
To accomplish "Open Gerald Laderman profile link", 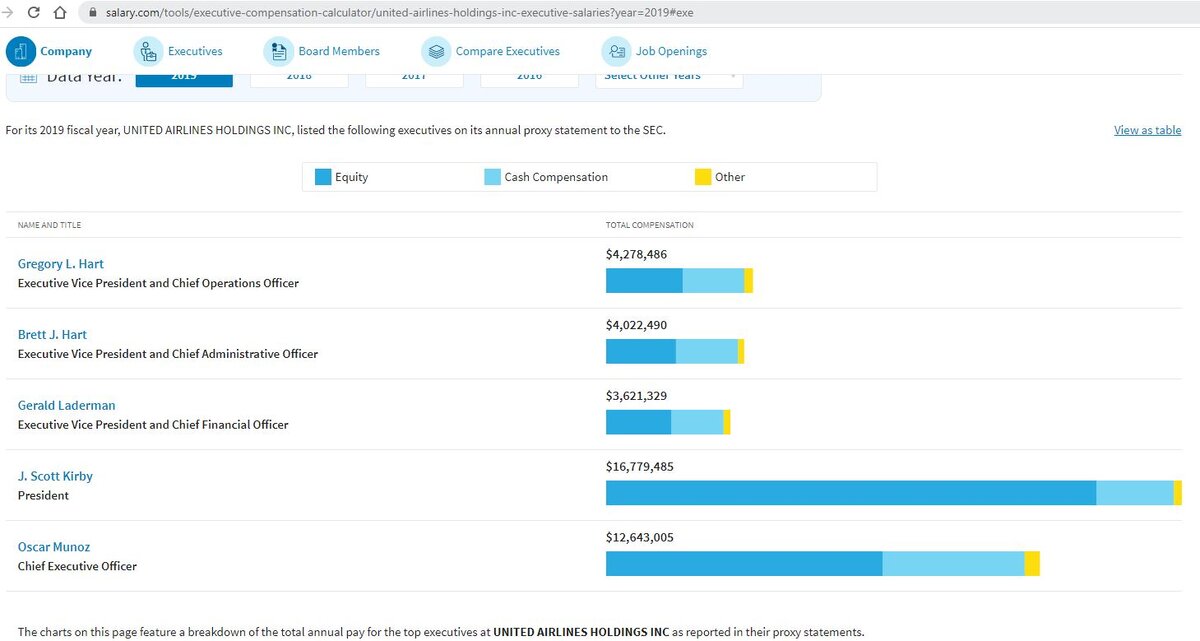I will pyautogui.click(x=67, y=406).
